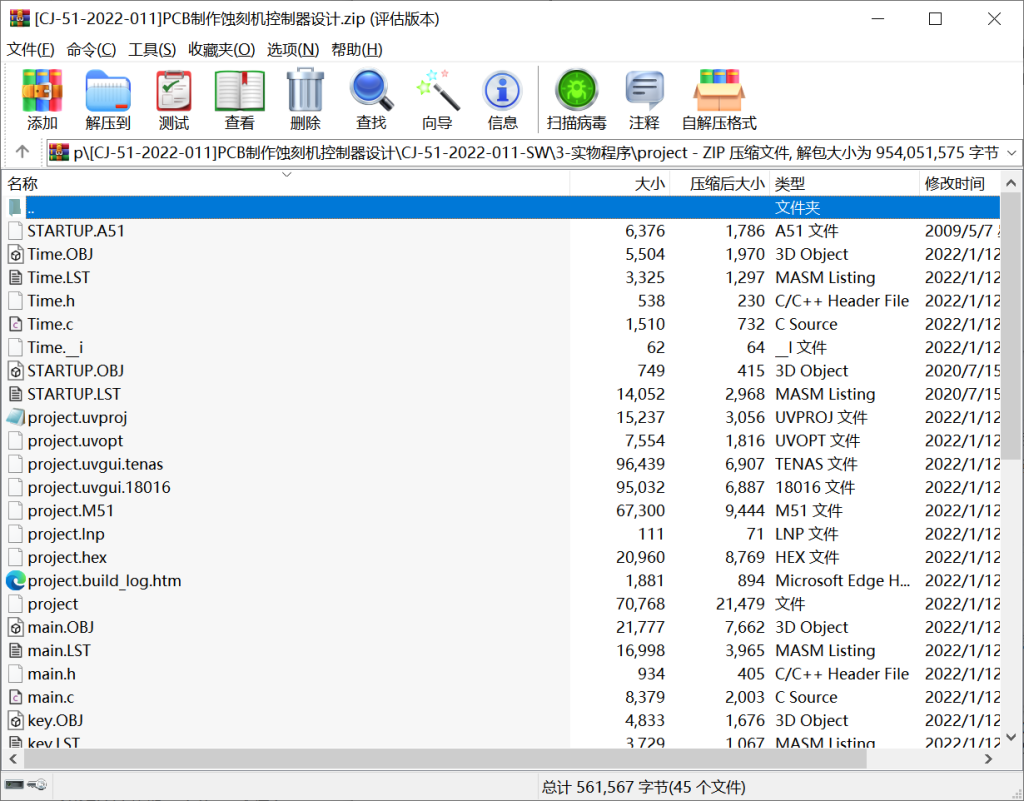The height and width of the screenshot is (801, 1024).
Task: Show archive Info (信息) icon
Action: (502, 100)
